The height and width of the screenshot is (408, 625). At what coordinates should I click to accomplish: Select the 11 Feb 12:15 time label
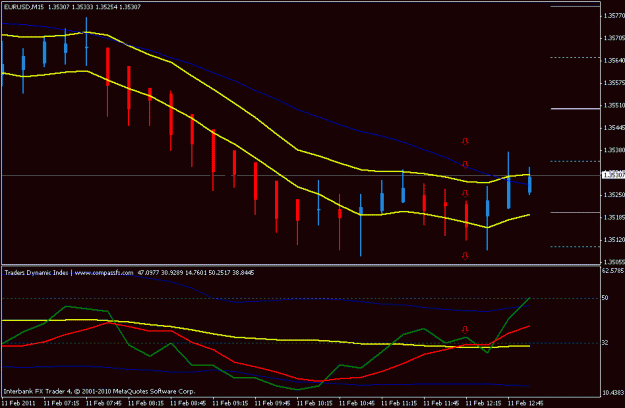click(x=484, y=403)
